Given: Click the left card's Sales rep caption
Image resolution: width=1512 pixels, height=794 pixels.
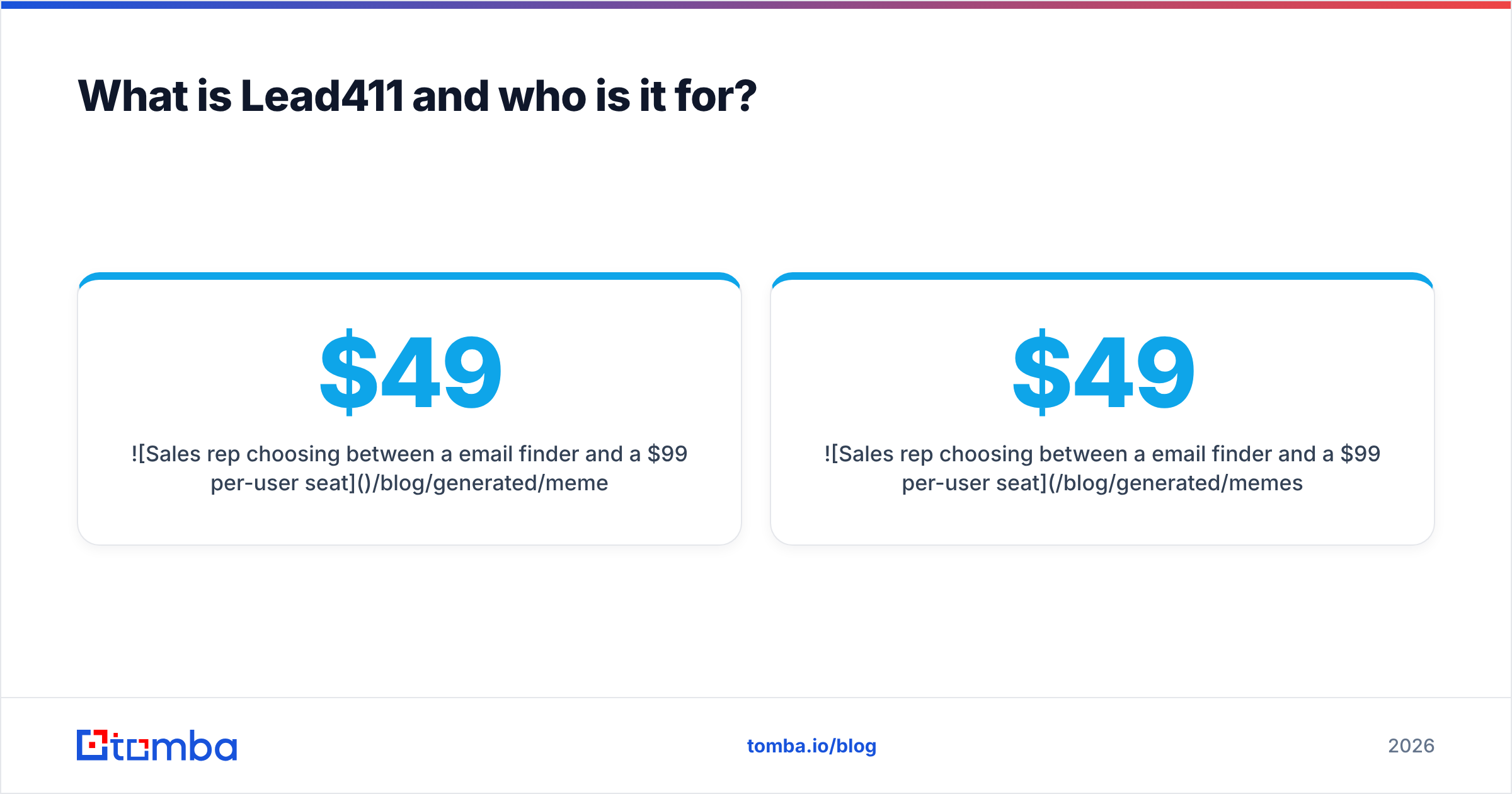Looking at the screenshot, I should (409, 468).
